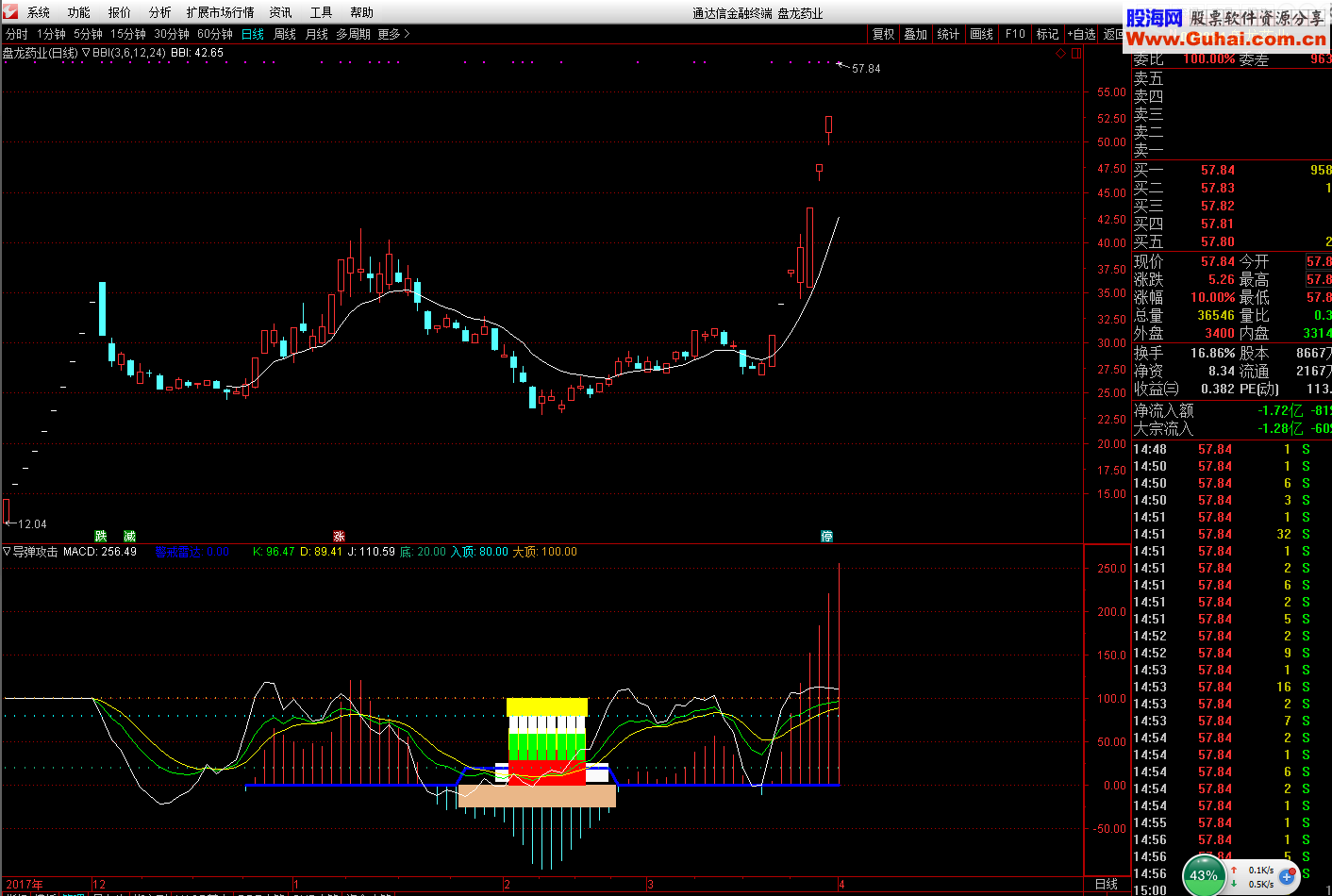Click the 净流入额 -1.72亿 value
Viewport: 1332px width, 896px height.
coord(1281,410)
